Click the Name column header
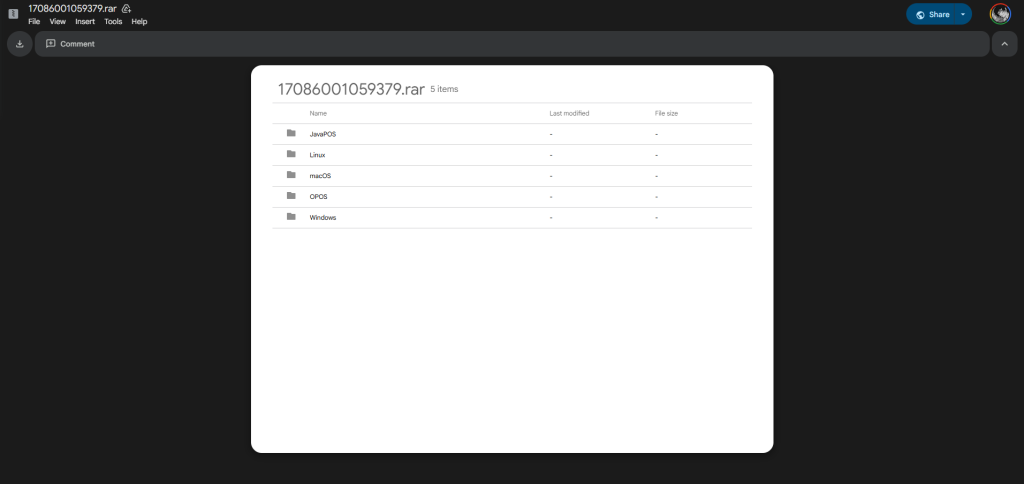 point(318,113)
